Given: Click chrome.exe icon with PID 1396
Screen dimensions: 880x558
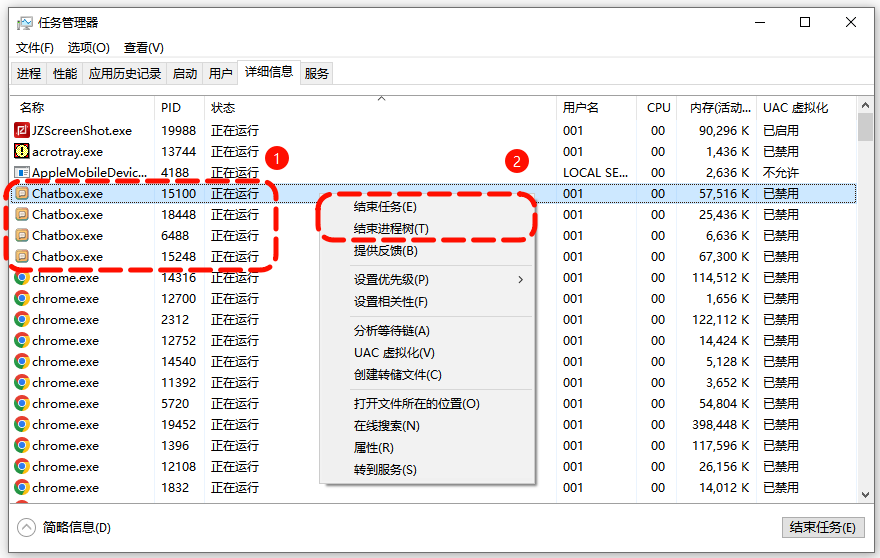Looking at the screenshot, I should coord(21,446).
